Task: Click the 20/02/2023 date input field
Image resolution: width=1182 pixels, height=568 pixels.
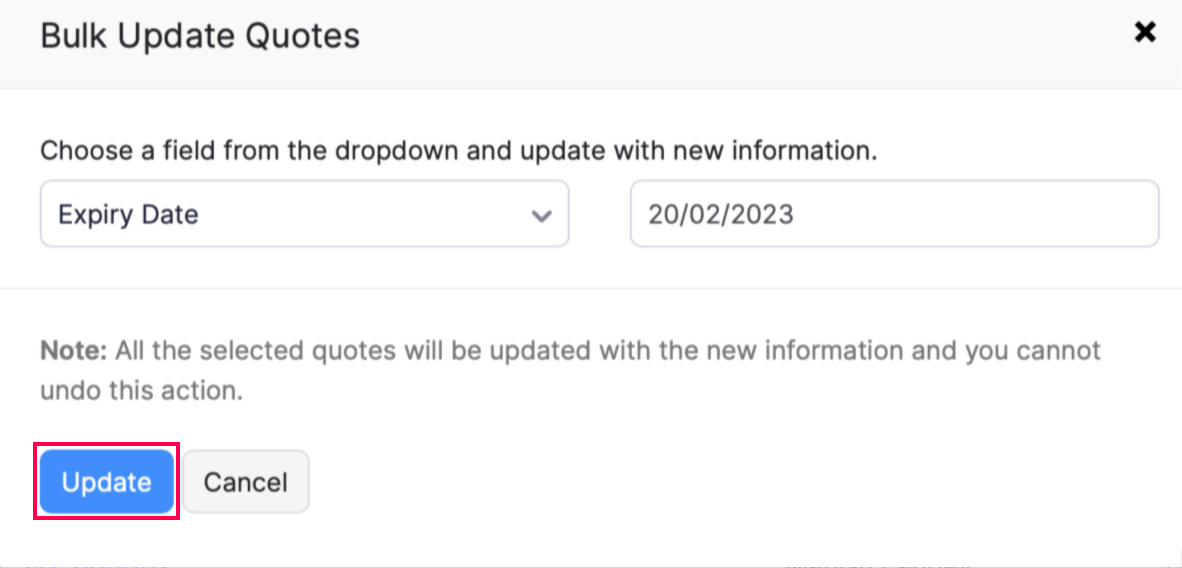Action: click(x=893, y=214)
